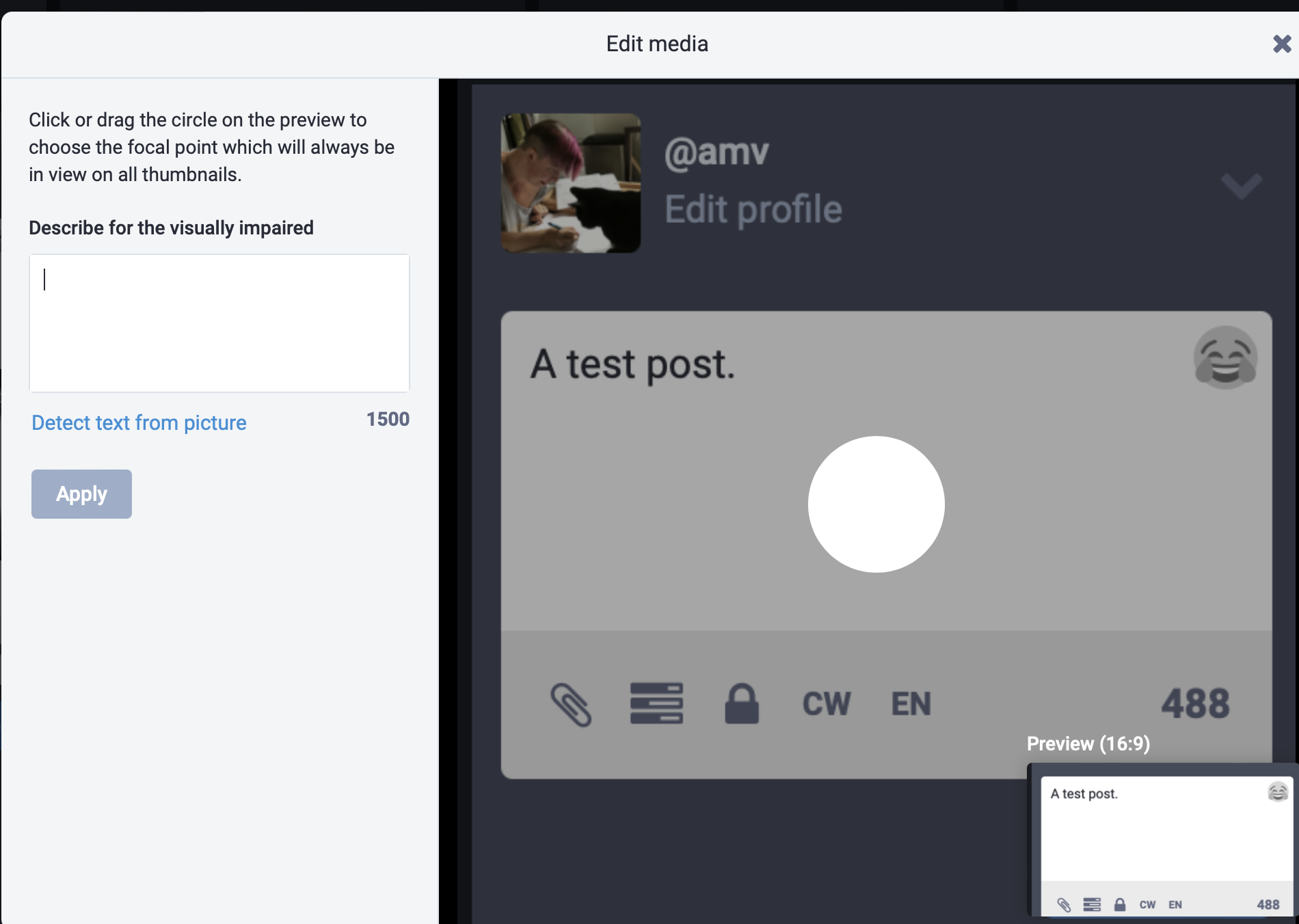Viewport: 1299px width, 924px height.
Task: Click the large laughing emoji picker icon
Action: click(1224, 357)
